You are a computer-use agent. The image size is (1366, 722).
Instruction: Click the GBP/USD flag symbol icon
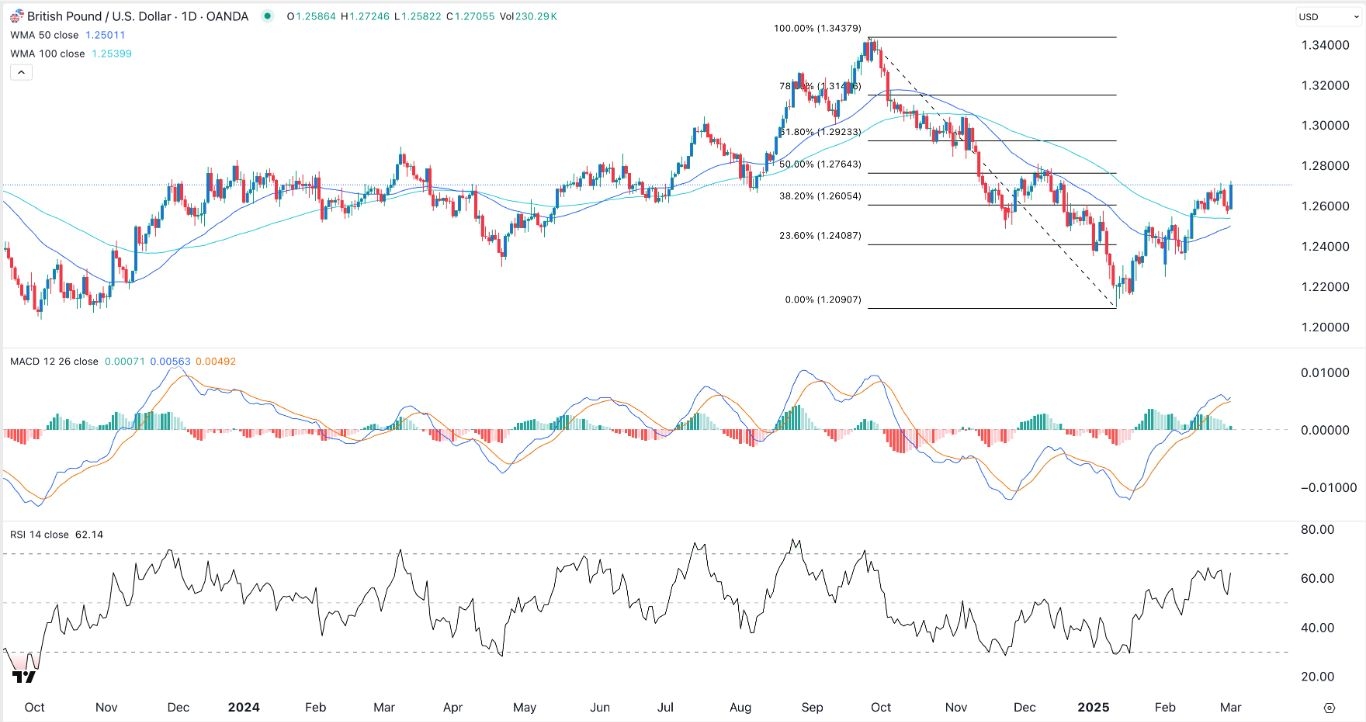click(x=15, y=16)
